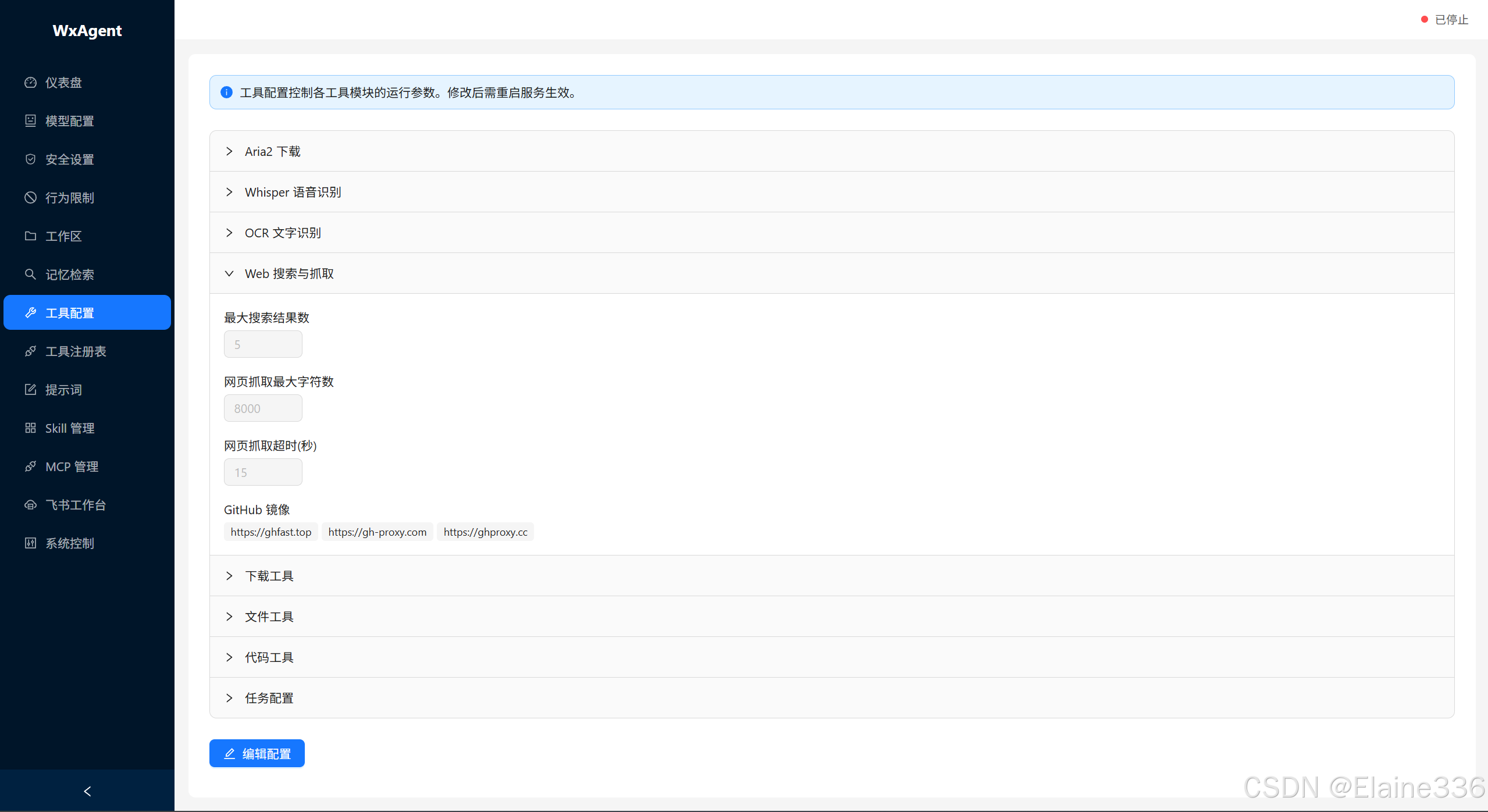Expand the OCR 文字识别 panel

click(832, 233)
